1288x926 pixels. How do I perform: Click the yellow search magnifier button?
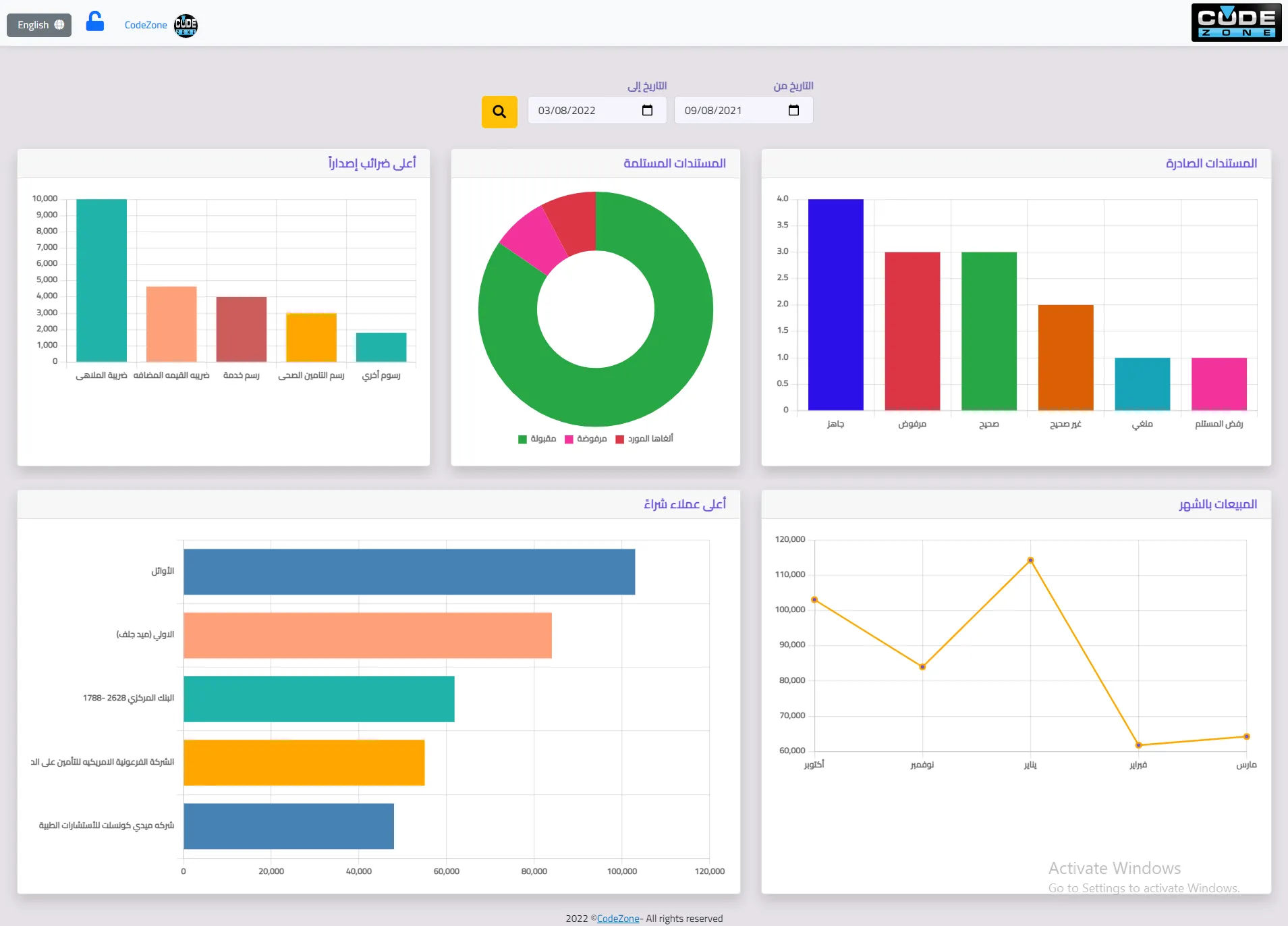tap(499, 111)
